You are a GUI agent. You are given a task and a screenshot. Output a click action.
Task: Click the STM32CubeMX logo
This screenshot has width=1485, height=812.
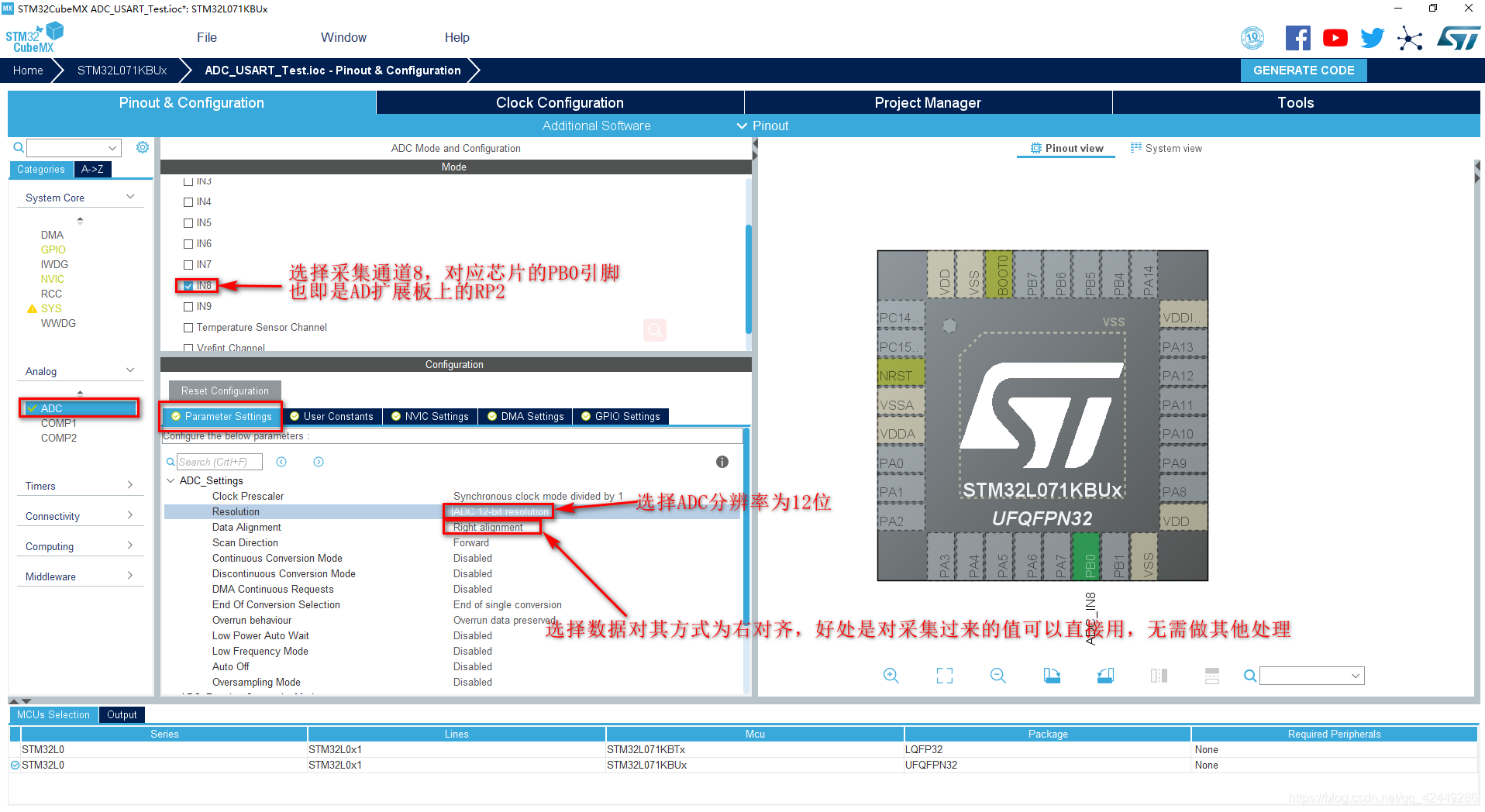34,38
